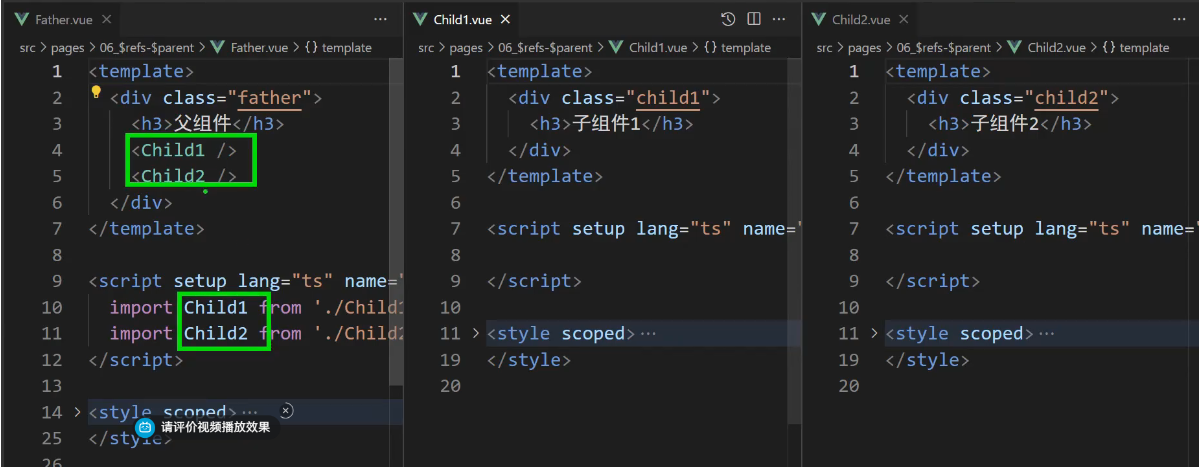The width and height of the screenshot is (1202, 468).
Task: Click the script setup tag in Child1.vue line 7
Action: coord(645,229)
